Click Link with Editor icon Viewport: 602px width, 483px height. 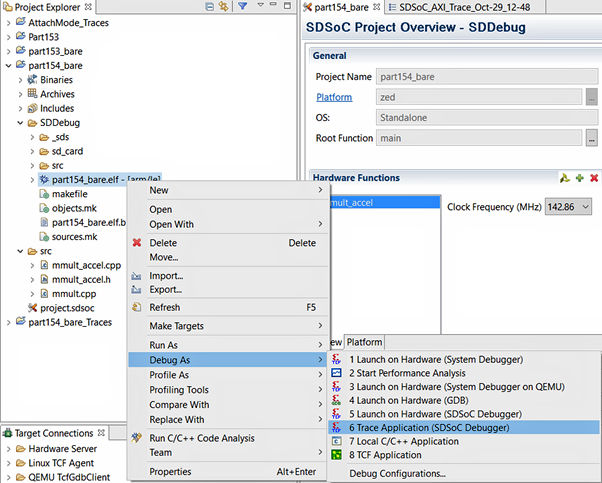pos(223,7)
